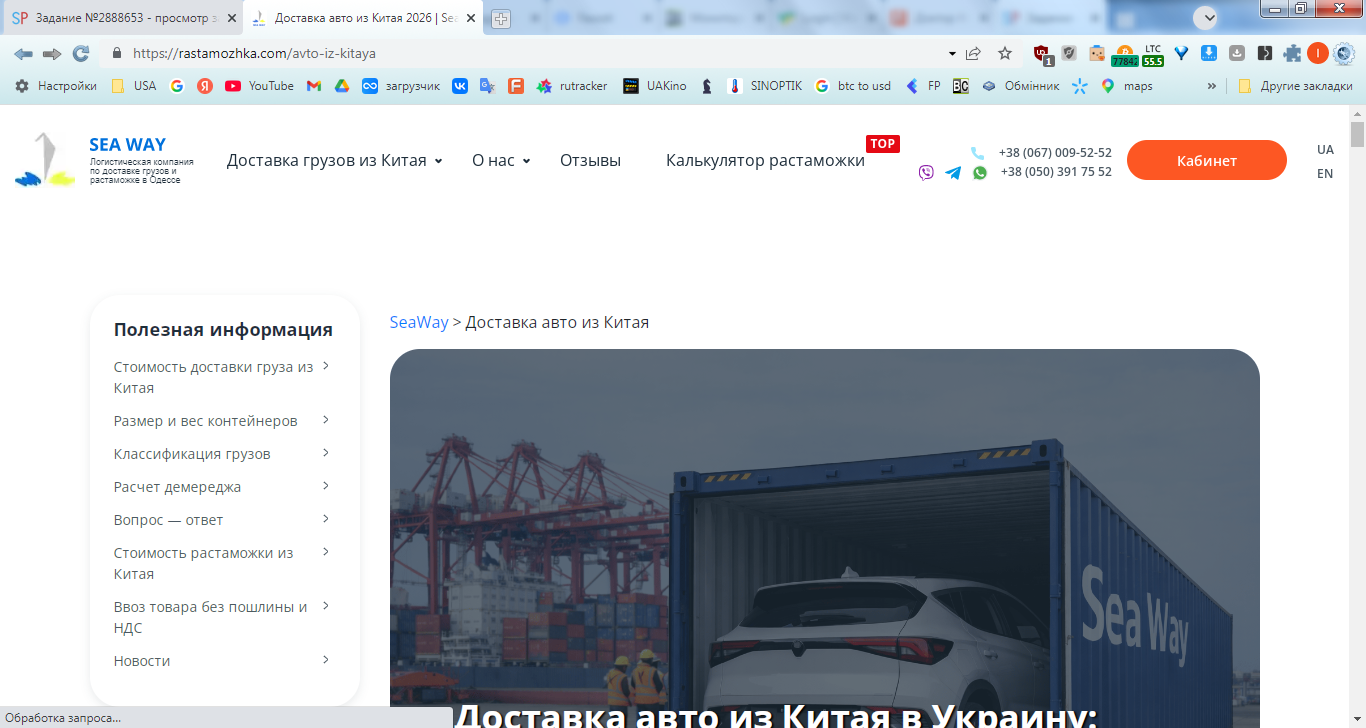This screenshot has width=1366, height=728.
Task: Bookmark this page with the star icon
Action: (1005, 54)
